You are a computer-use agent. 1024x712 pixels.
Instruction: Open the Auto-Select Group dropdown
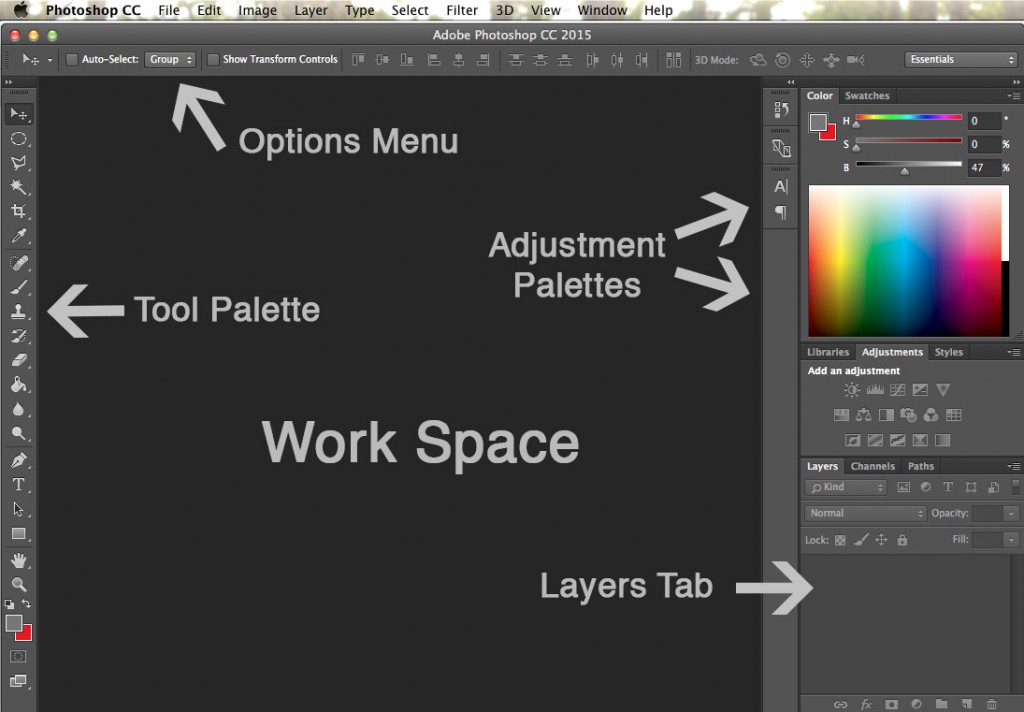click(x=170, y=59)
